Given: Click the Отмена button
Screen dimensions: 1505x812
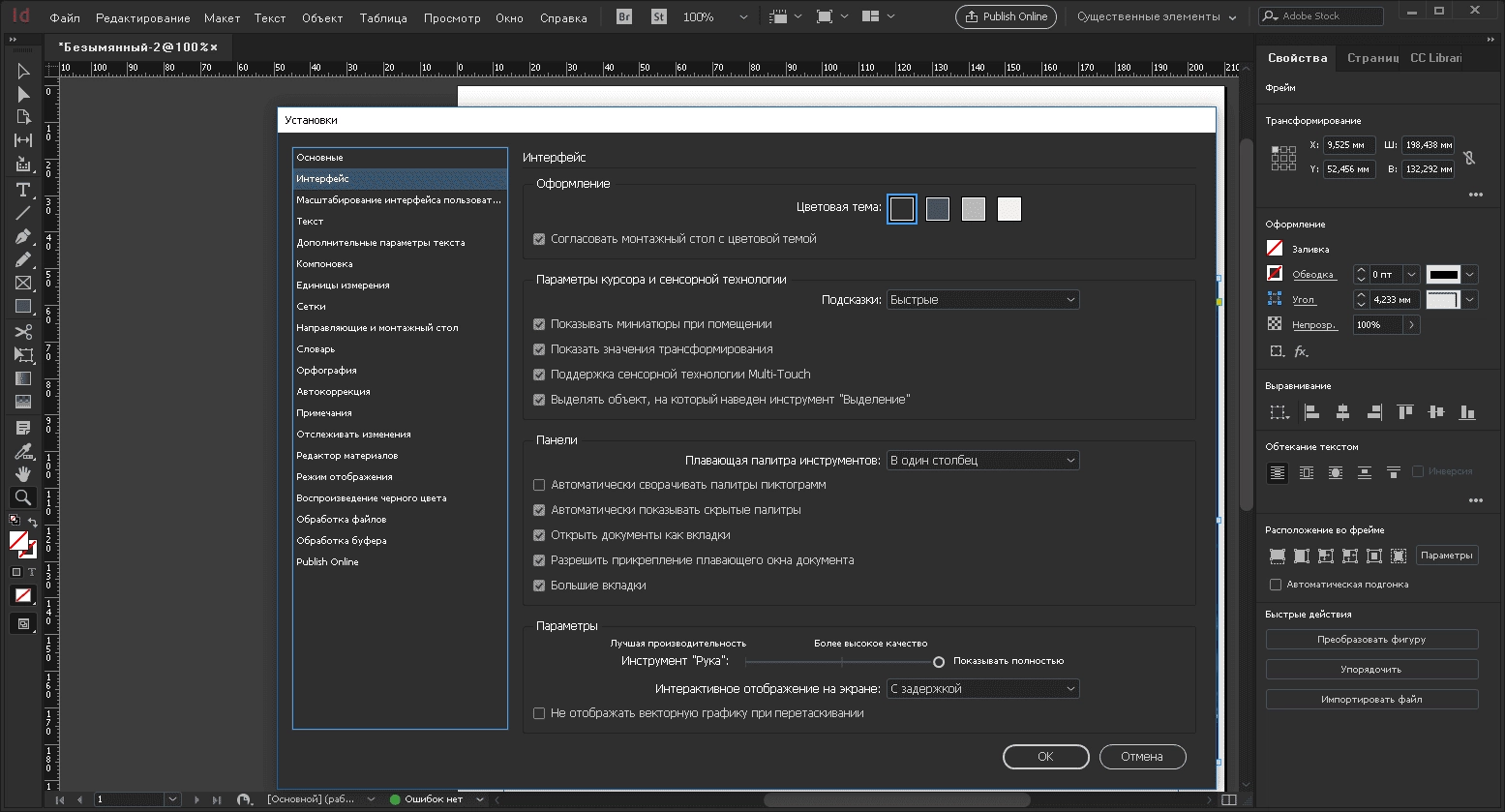Looking at the screenshot, I should (x=1142, y=757).
